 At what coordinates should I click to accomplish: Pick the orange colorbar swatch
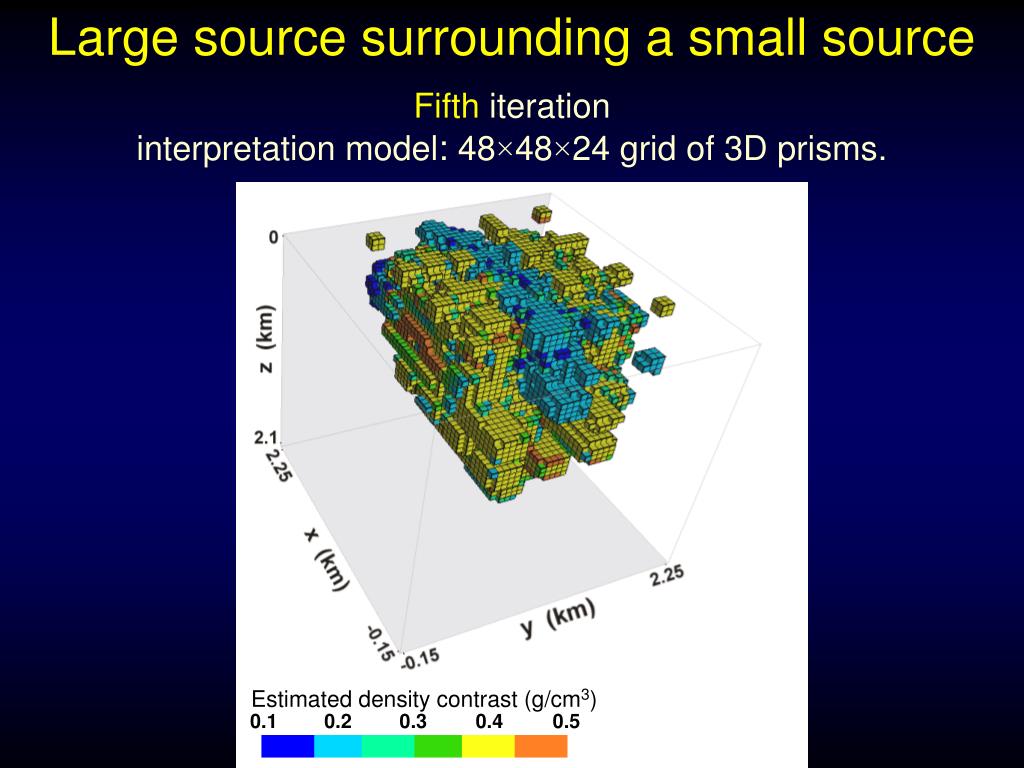541,746
